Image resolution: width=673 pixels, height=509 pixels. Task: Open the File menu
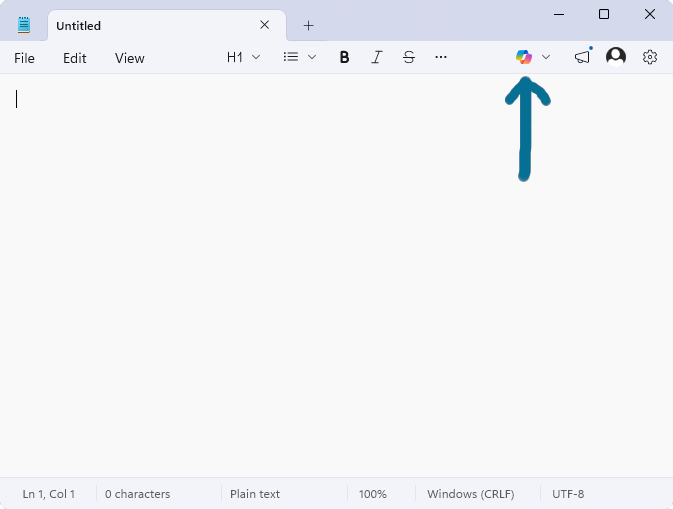pos(24,58)
